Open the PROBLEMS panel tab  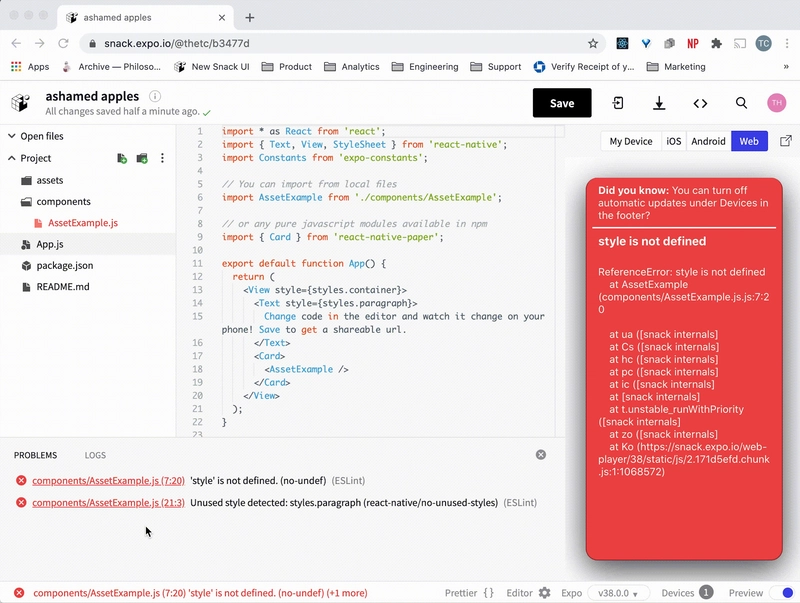tap(35, 455)
